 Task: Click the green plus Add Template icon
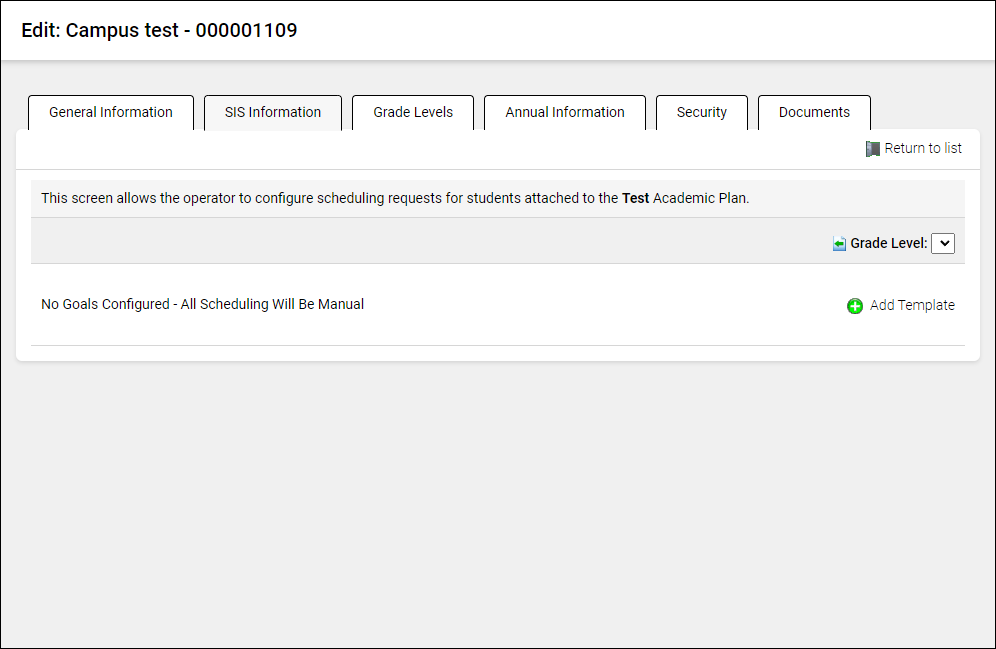[854, 306]
